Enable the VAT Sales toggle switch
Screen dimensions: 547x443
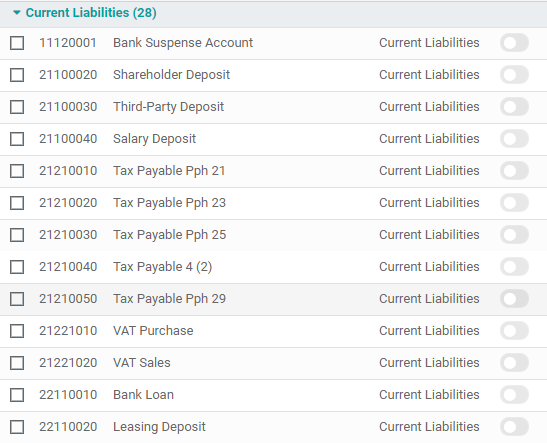coord(514,363)
